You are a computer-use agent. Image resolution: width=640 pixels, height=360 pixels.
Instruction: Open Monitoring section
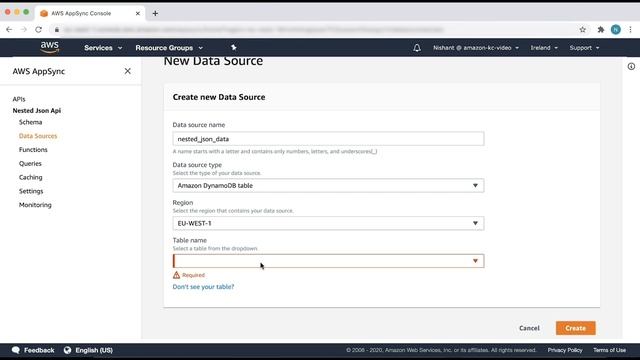point(35,205)
